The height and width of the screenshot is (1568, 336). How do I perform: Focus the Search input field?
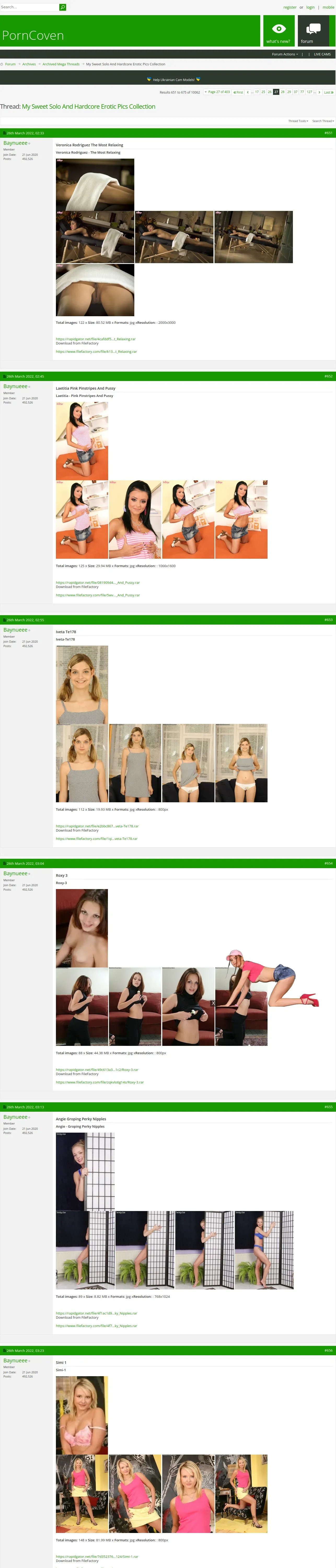pyautogui.click(x=29, y=7)
